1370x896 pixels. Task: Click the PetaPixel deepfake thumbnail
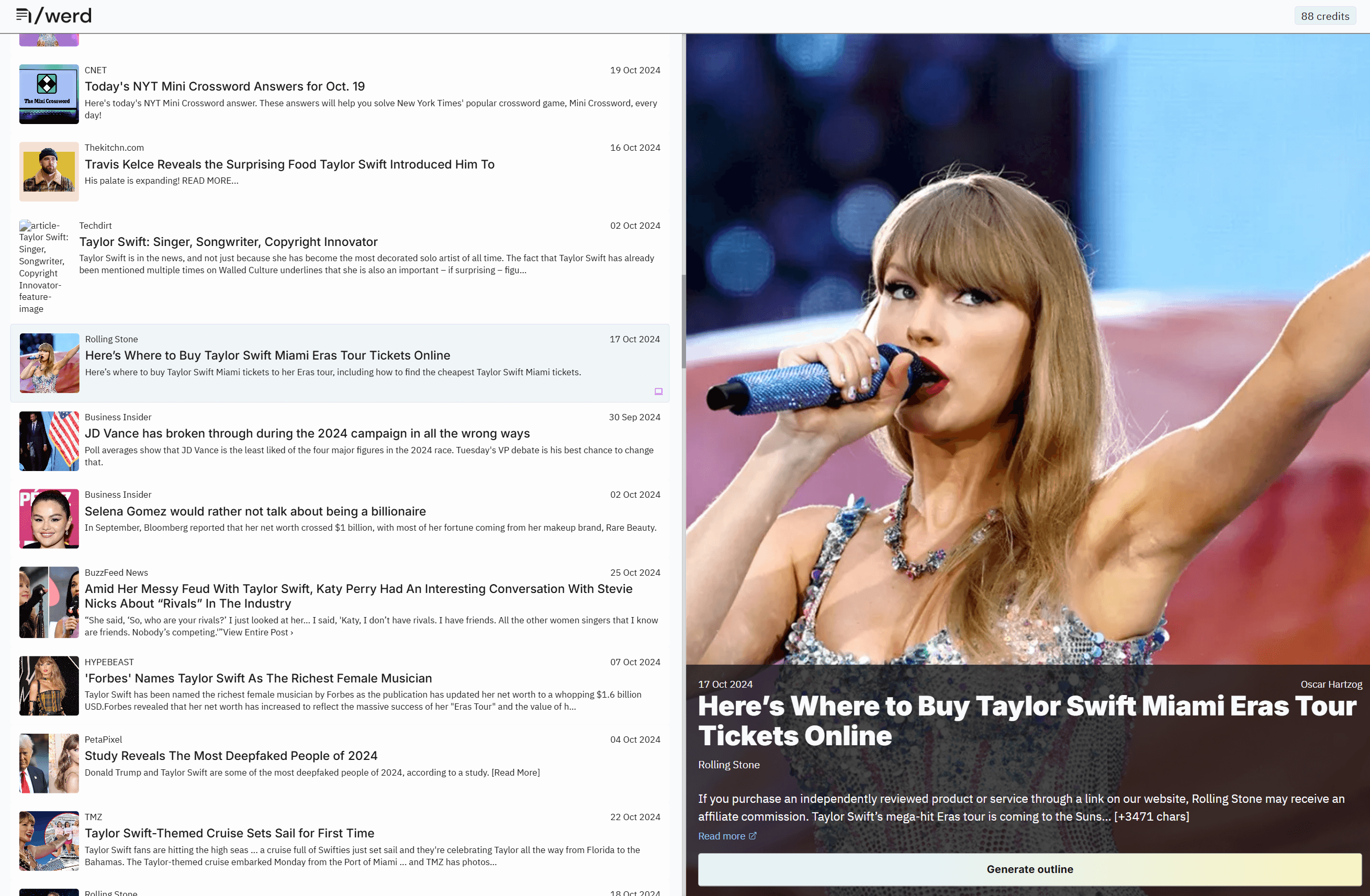click(49, 764)
